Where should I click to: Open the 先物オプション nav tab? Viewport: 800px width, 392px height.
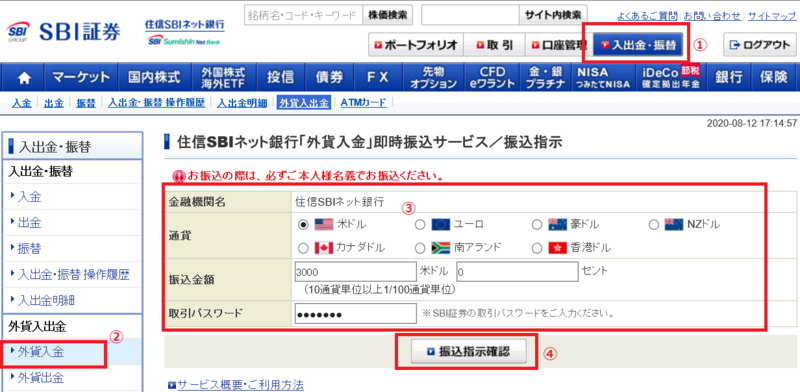(x=433, y=78)
